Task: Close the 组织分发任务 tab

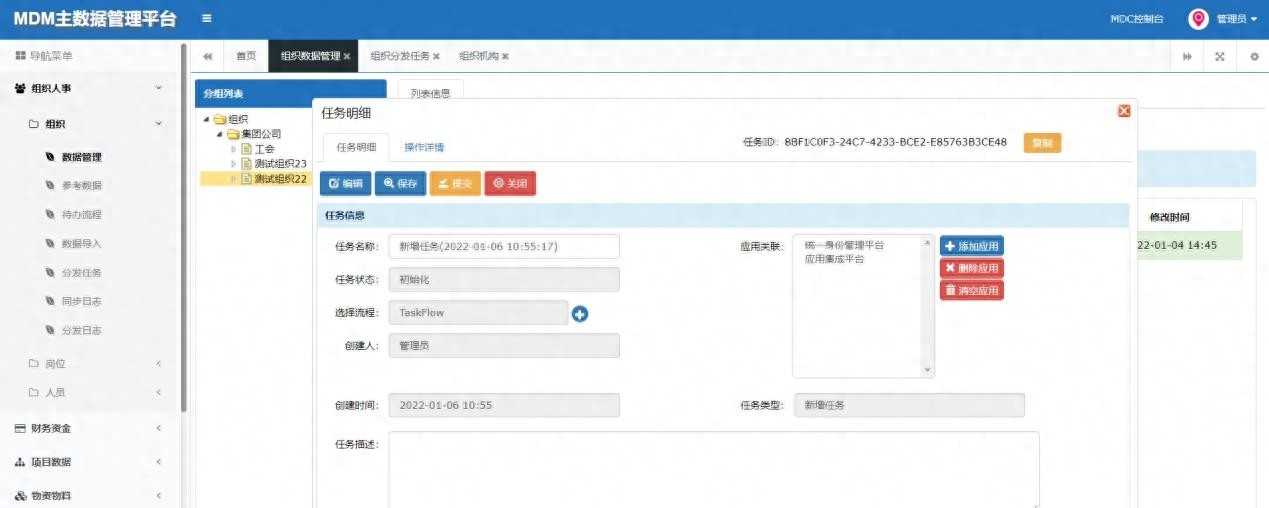Action: pos(436,57)
